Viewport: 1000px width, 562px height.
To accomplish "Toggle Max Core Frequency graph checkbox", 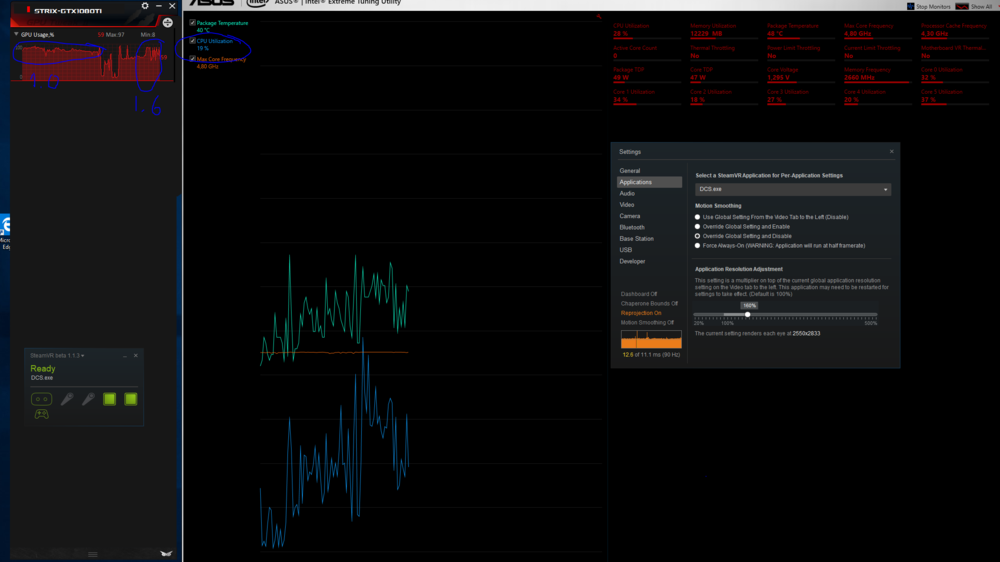I will point(193,59).
